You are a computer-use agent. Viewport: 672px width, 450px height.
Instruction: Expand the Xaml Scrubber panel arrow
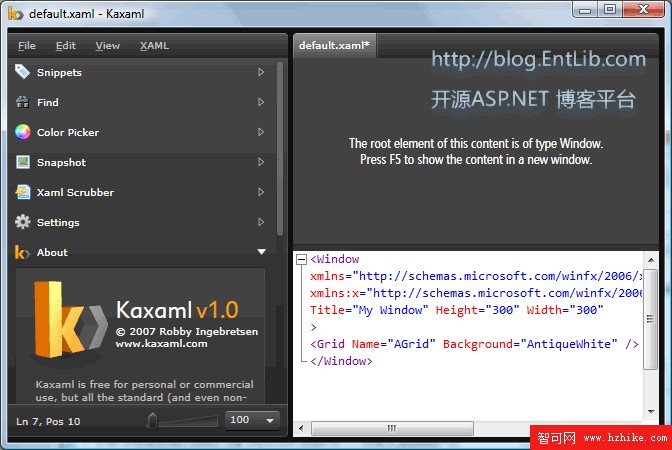pyautogui.click(x=261, y=192)
